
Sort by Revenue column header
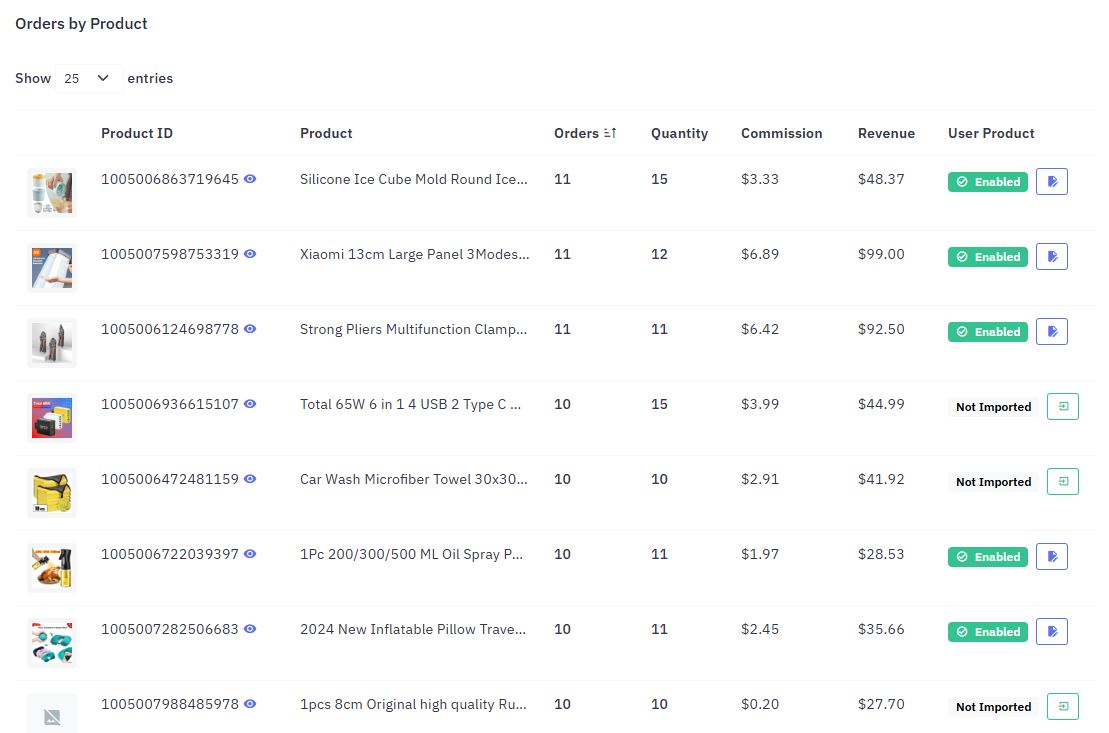tap(886, 133)
